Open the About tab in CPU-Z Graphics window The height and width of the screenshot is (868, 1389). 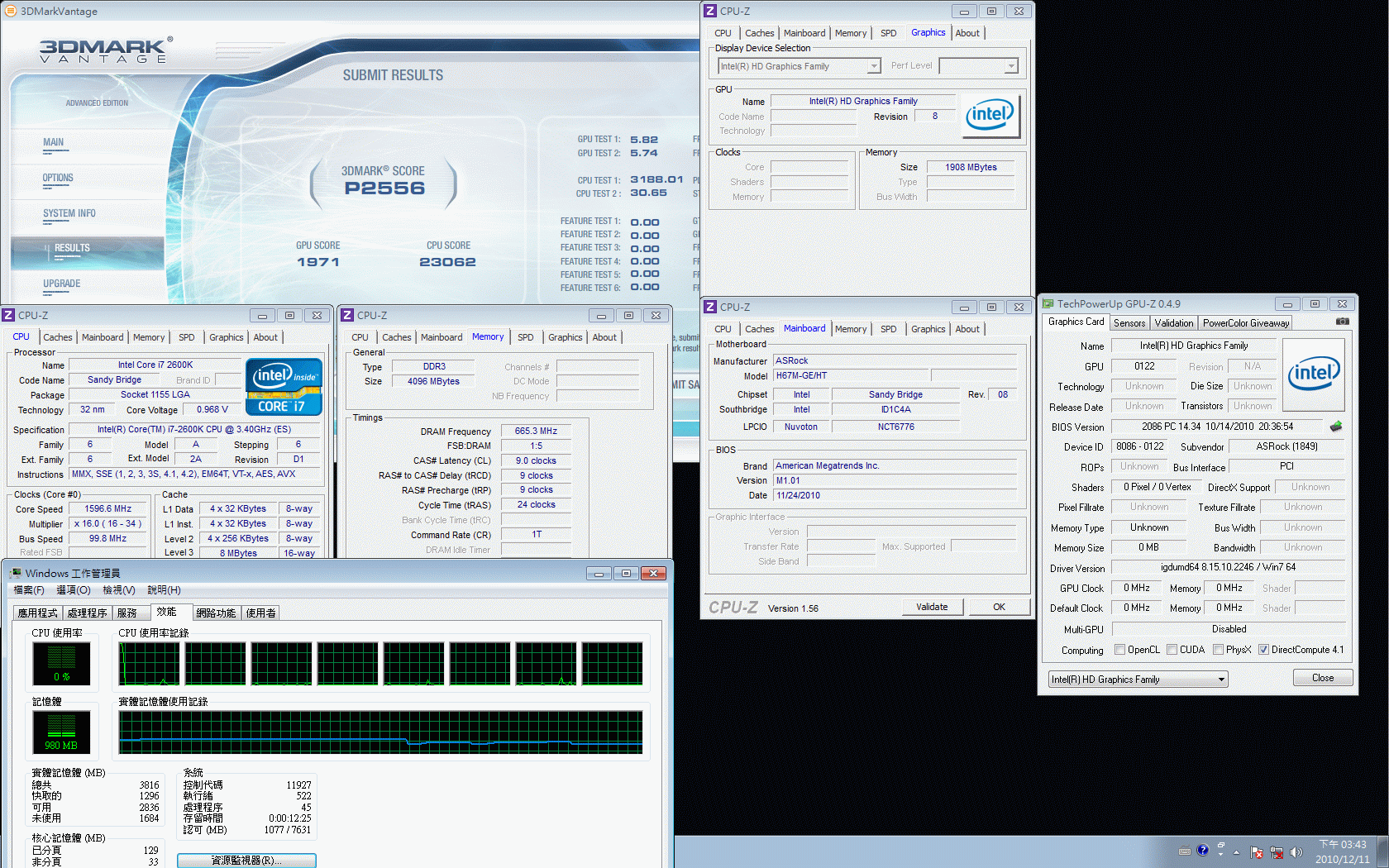point(967,33)
